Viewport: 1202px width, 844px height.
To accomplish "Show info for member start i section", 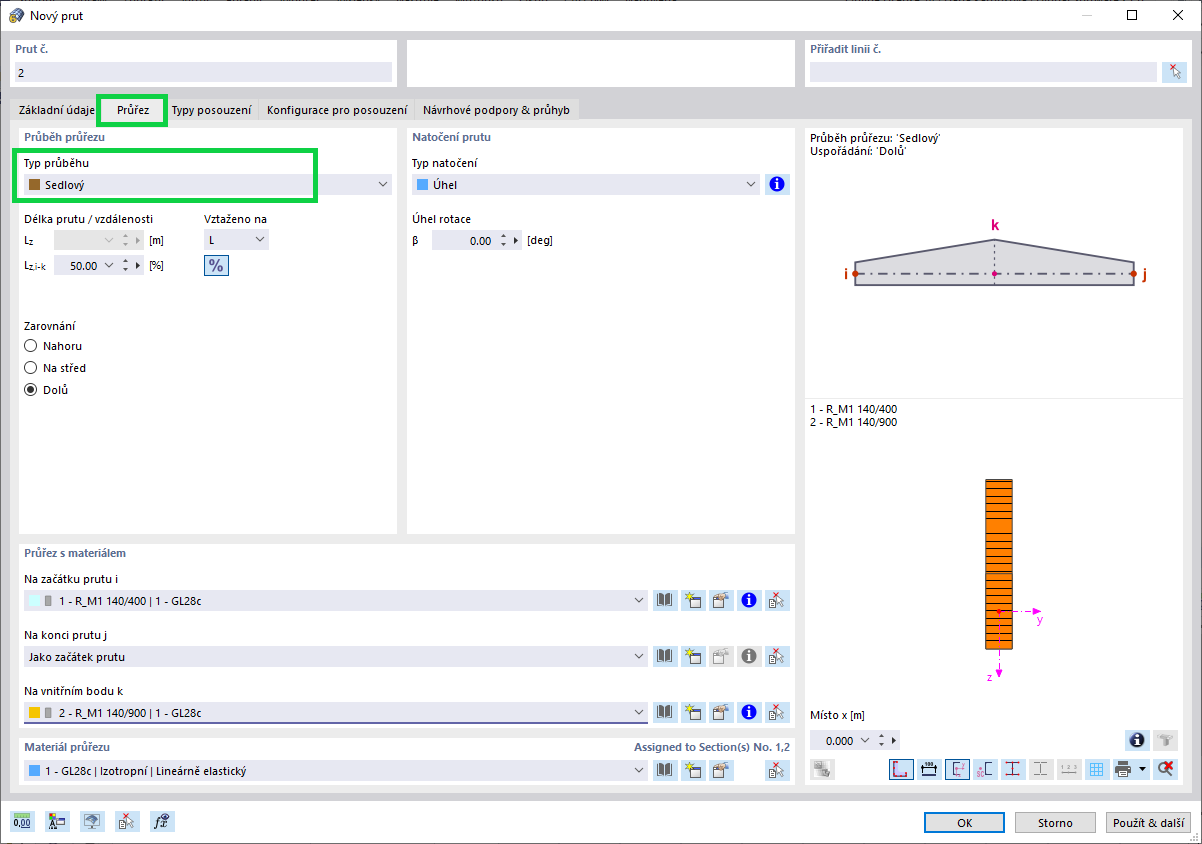I will (748, 601).
